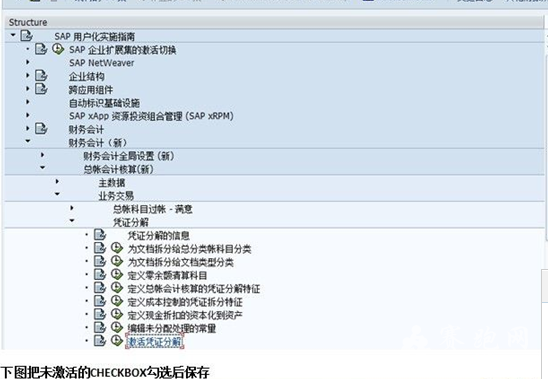Expand the 自动标识基础设施 node

coord(28,102)
